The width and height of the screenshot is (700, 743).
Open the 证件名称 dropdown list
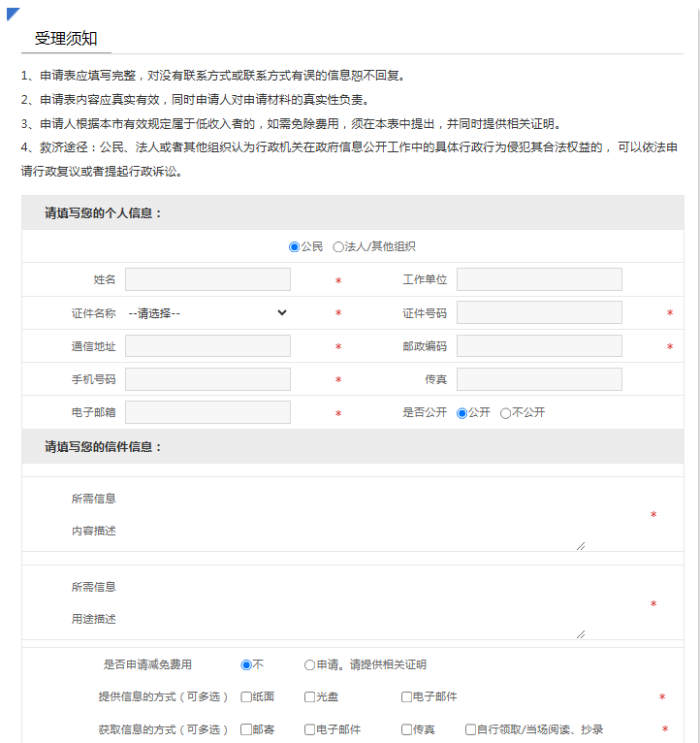(208, 313)
